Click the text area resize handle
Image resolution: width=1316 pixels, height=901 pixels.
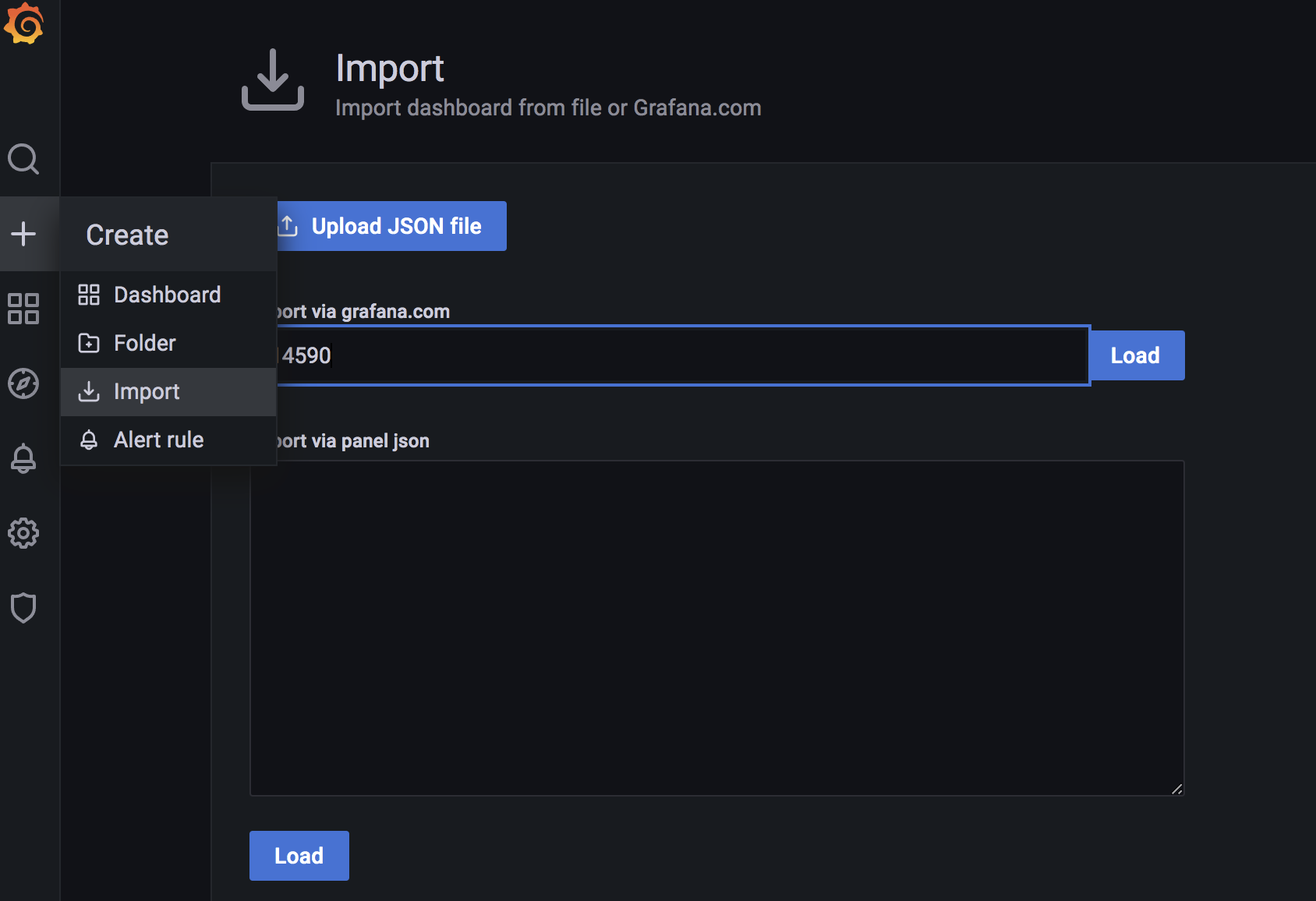(x=1176, y=789)
